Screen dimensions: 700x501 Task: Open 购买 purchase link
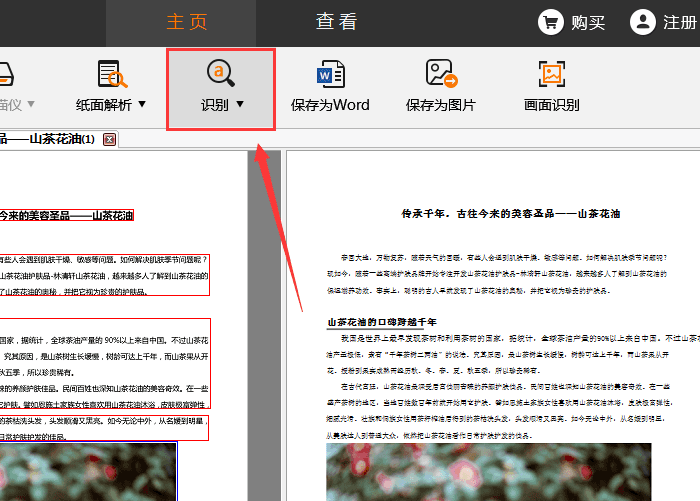[588, 22]
